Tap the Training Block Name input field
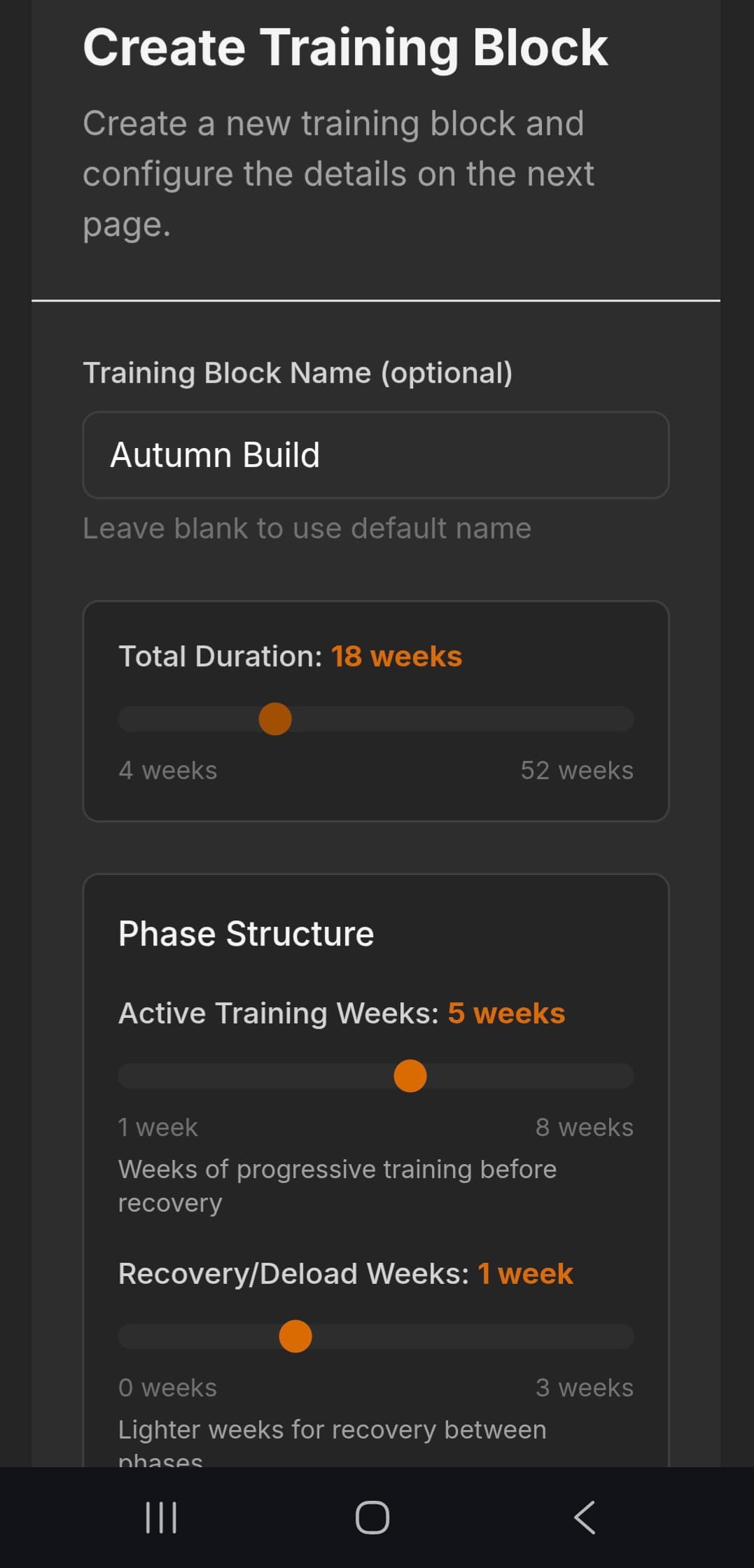Image resolution: width=754 pixels, height=1568 pixels. tap(377, 454)
